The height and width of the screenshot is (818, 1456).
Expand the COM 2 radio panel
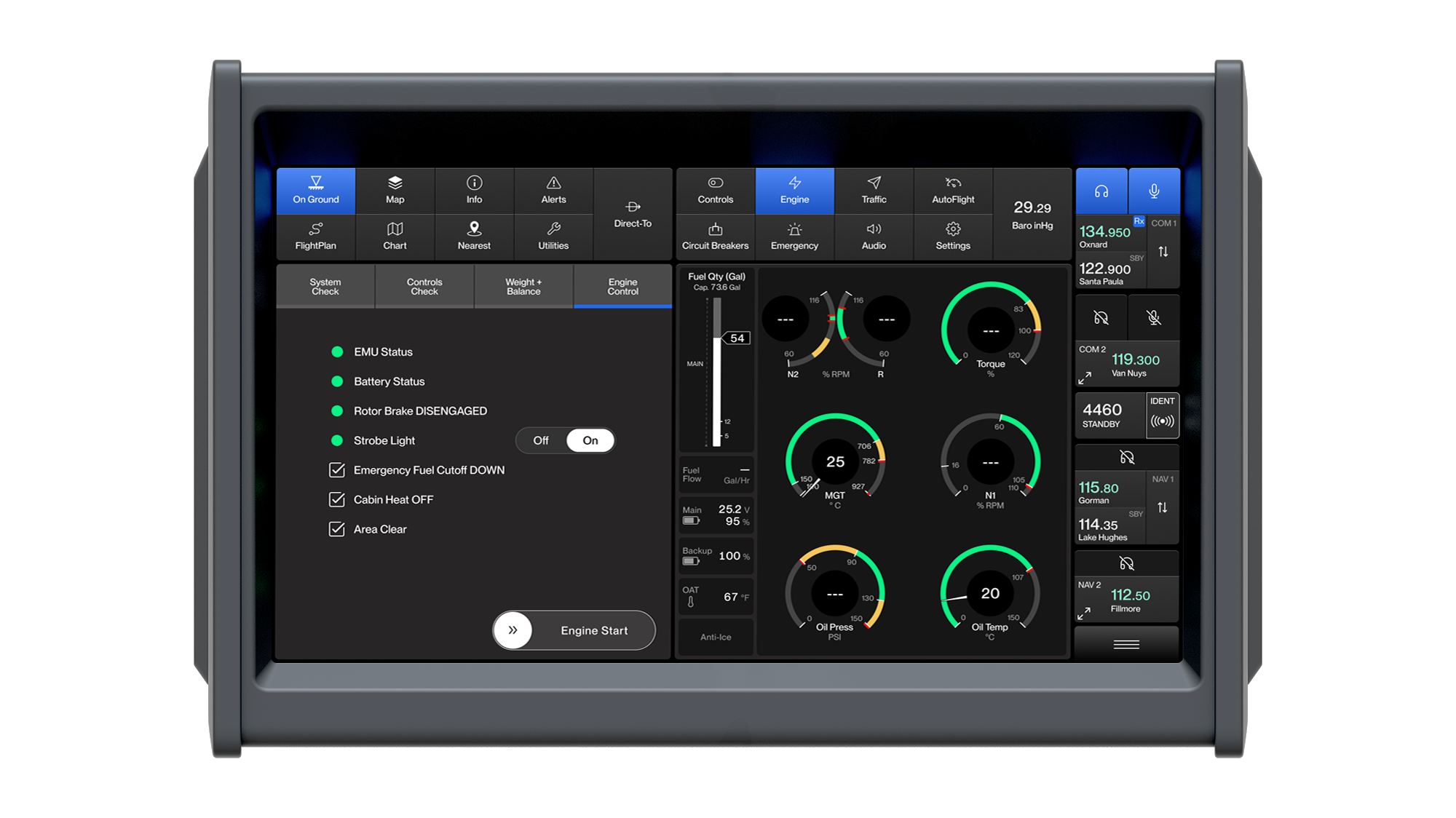point(1085,378)
